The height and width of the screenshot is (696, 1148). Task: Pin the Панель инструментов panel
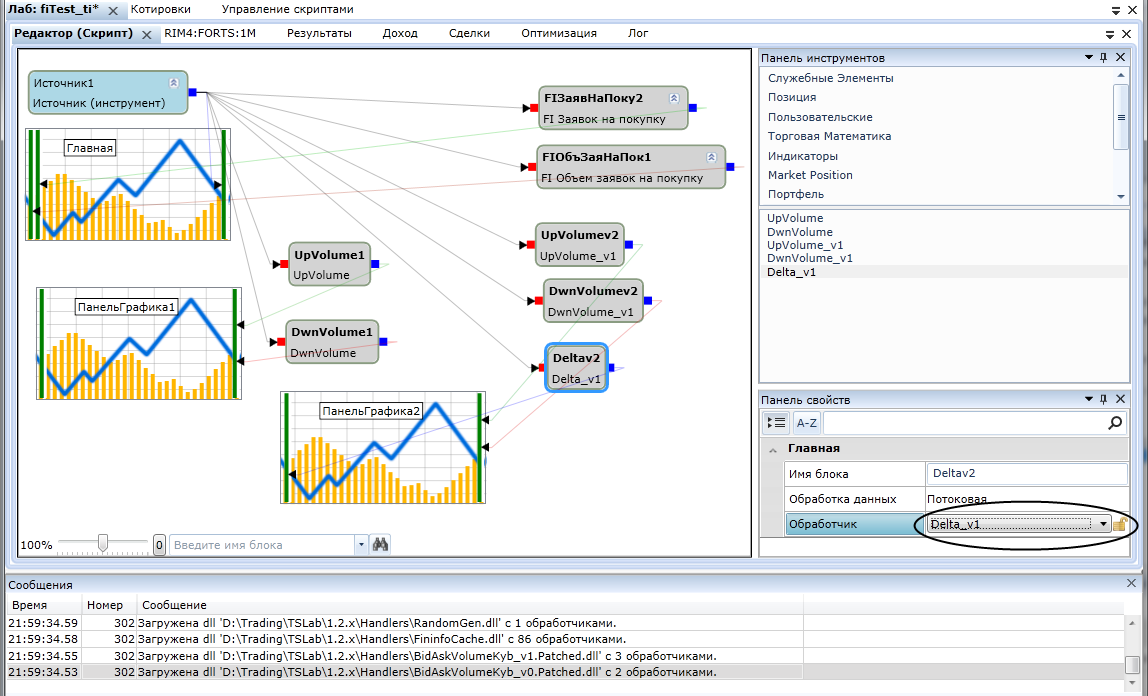pyautogui.click(x=1104, y=58)
